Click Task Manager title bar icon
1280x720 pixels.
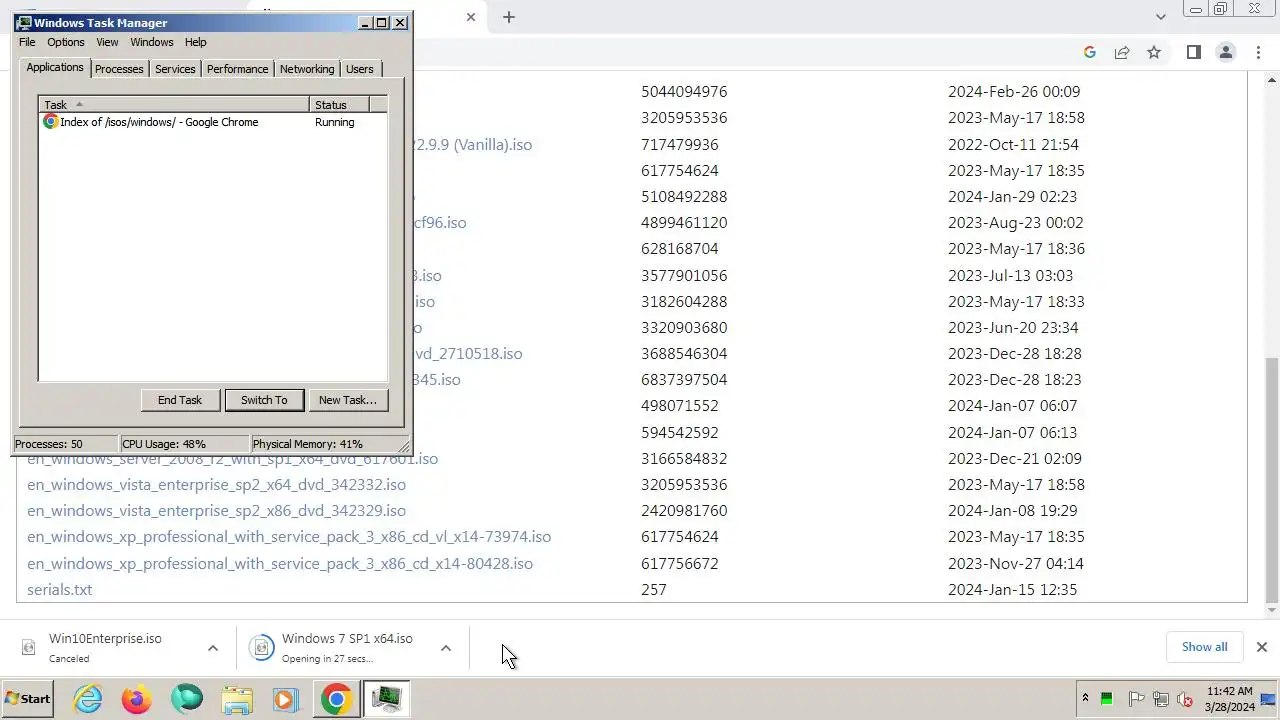(x=24, y=22)
